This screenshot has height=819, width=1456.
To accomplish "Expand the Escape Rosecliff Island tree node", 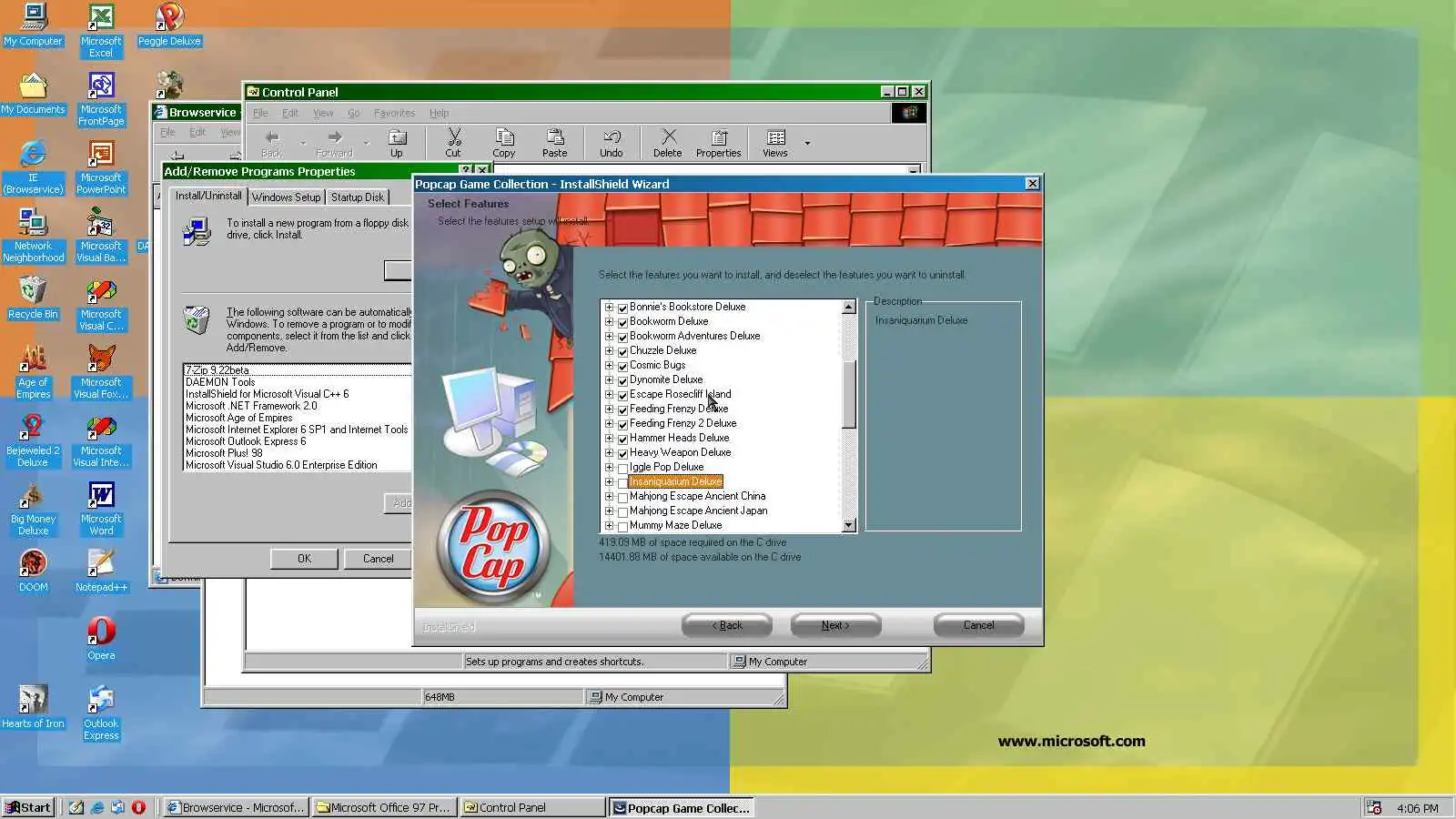I will pos(609,394).
